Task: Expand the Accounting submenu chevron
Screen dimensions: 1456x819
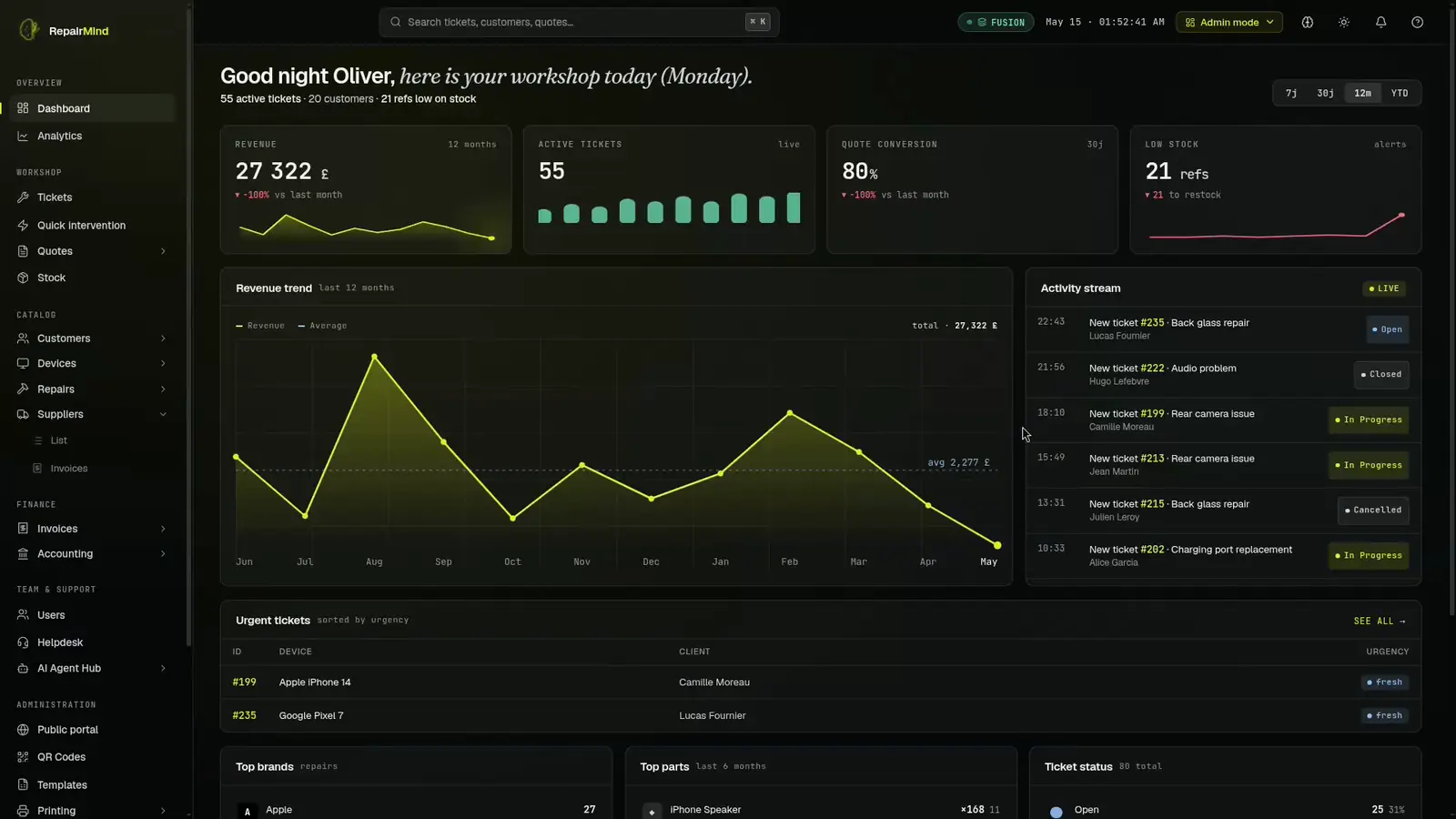Action: [x=163, y=554]
